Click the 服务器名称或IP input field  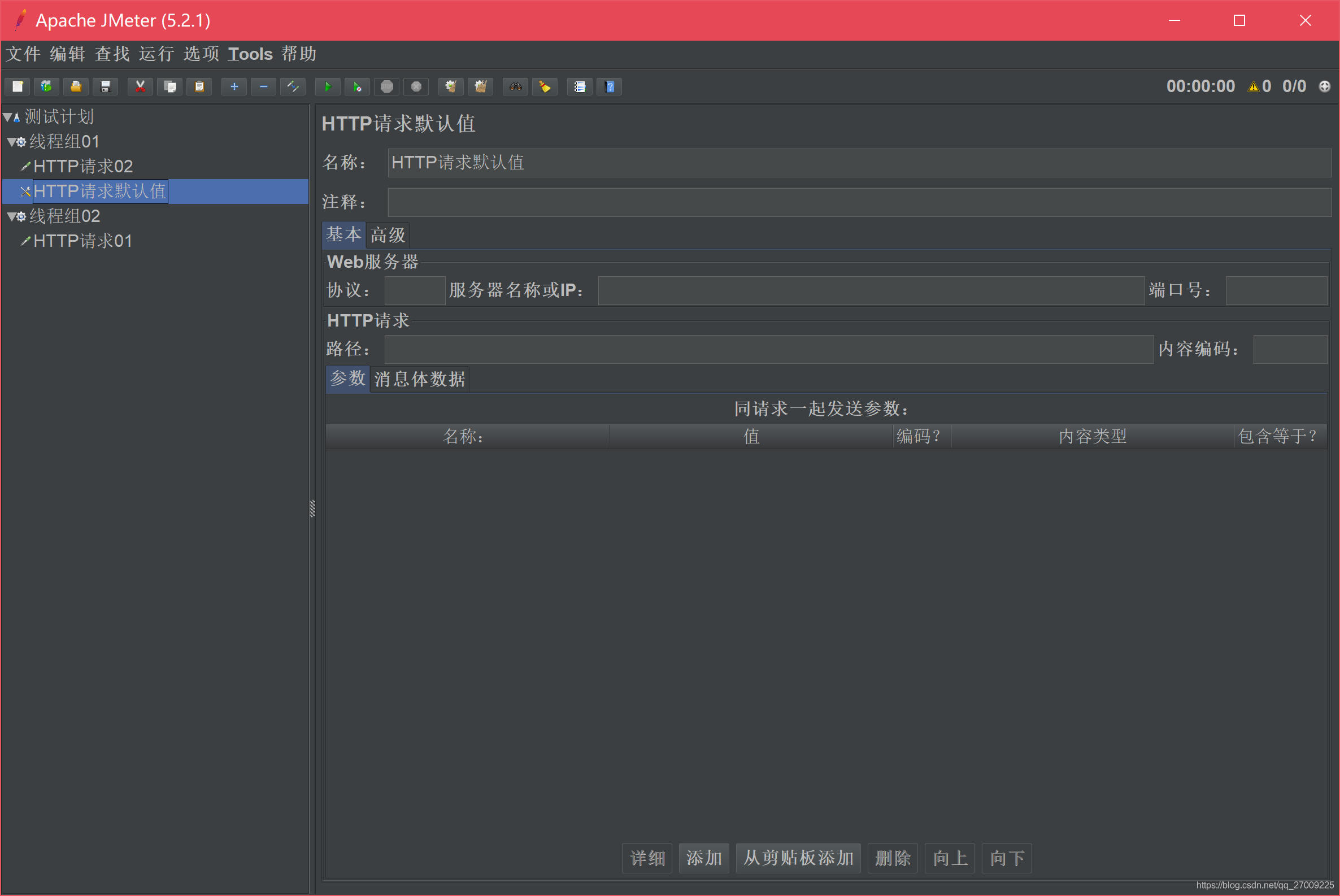(x=871, y=290)
